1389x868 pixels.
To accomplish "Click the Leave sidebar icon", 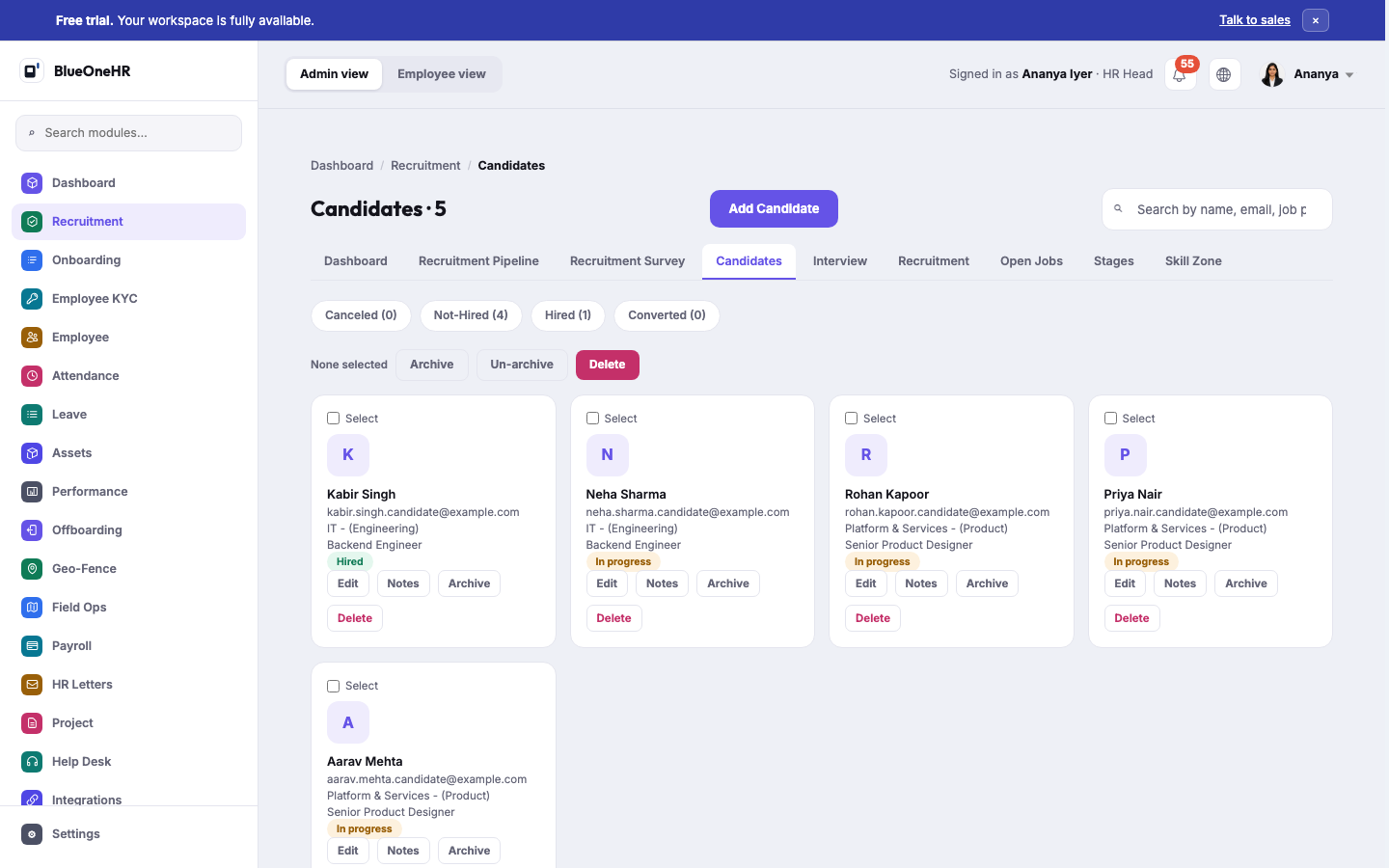I will [x=32, y=415].
